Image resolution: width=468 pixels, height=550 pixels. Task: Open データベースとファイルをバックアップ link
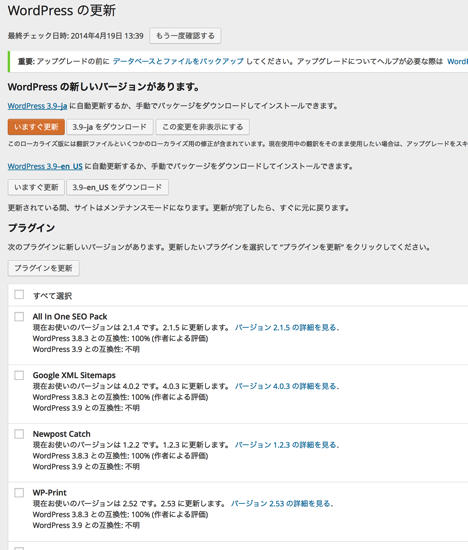tap(178, 61)
